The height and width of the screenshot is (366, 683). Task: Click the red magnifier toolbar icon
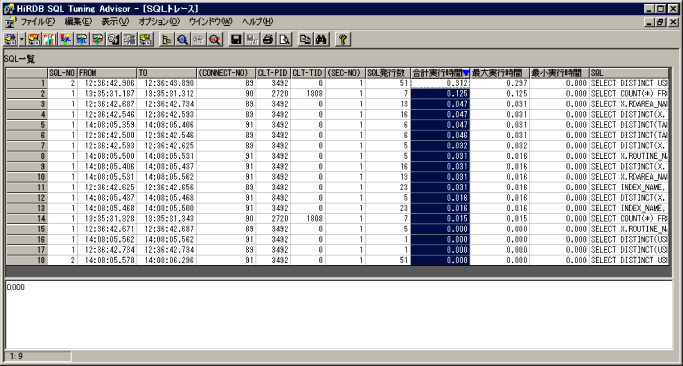pyautogui.click(x=214, y=40)
